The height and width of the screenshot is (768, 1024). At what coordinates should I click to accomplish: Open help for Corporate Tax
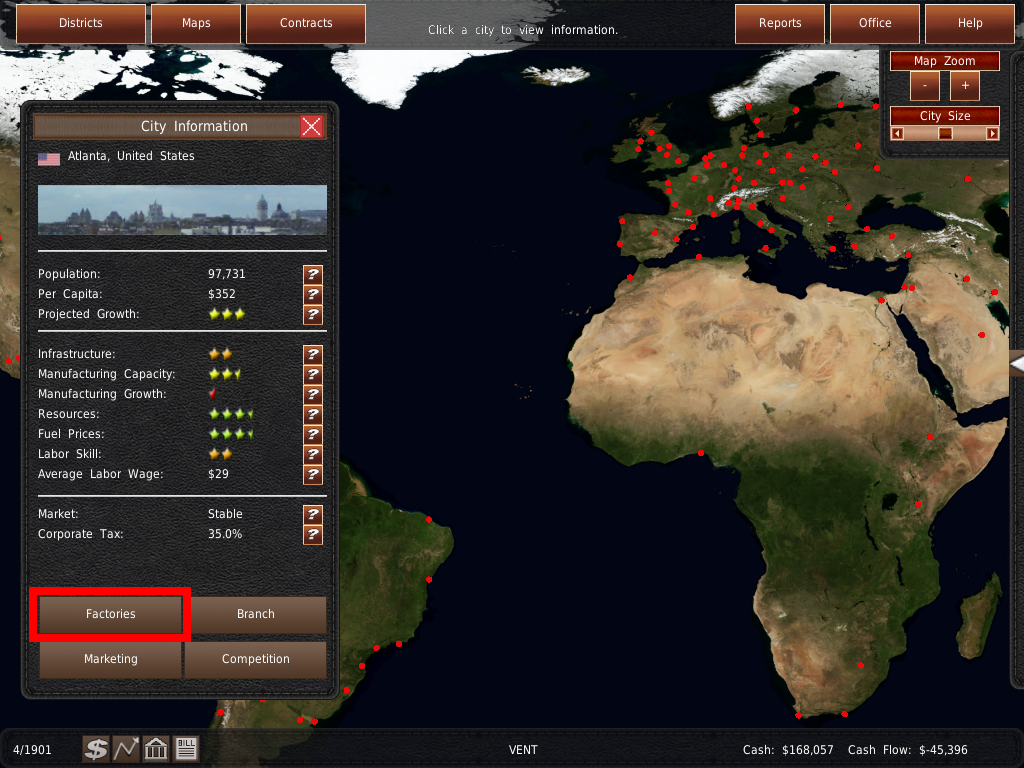point(313,534)
